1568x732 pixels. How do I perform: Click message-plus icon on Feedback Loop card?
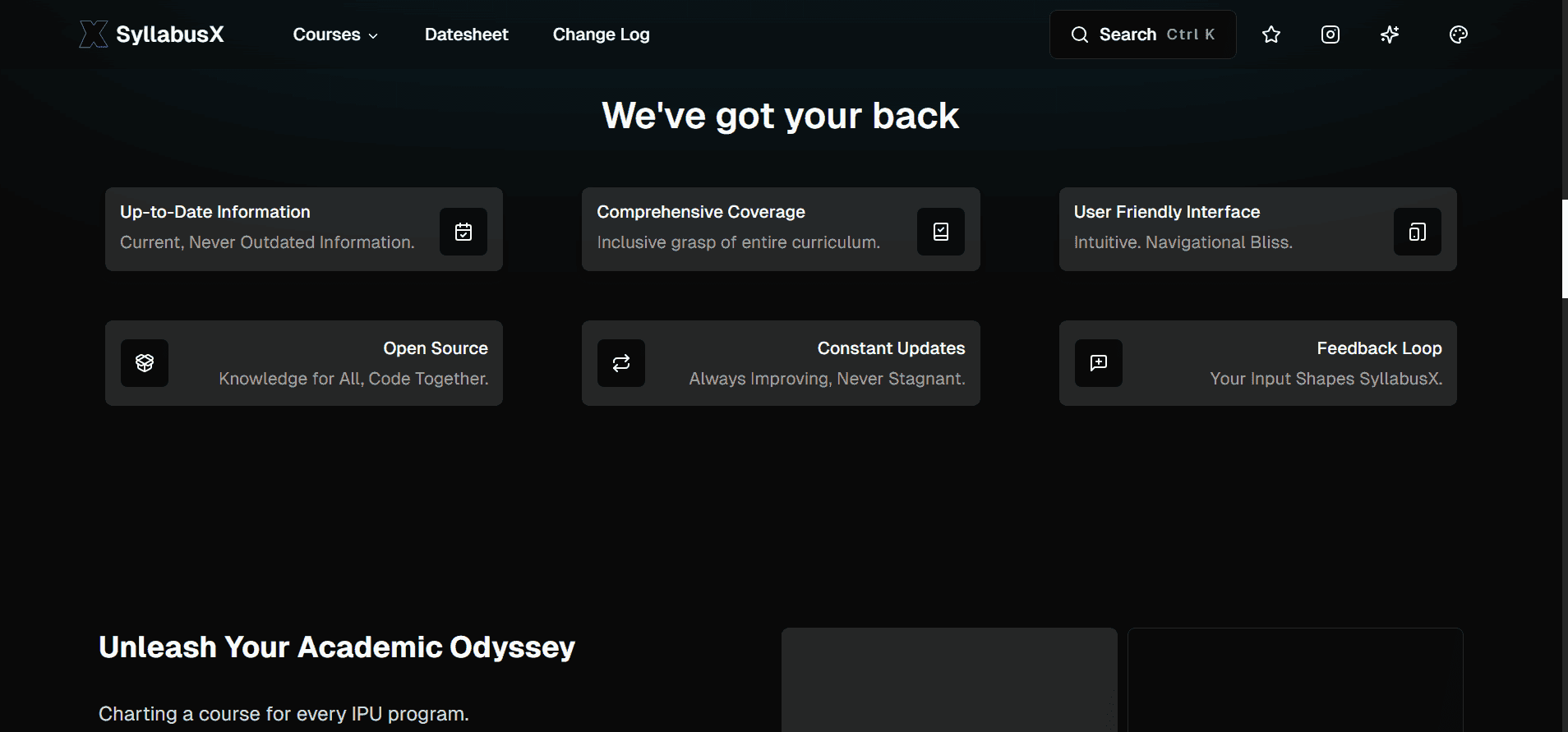(1099, 363)
